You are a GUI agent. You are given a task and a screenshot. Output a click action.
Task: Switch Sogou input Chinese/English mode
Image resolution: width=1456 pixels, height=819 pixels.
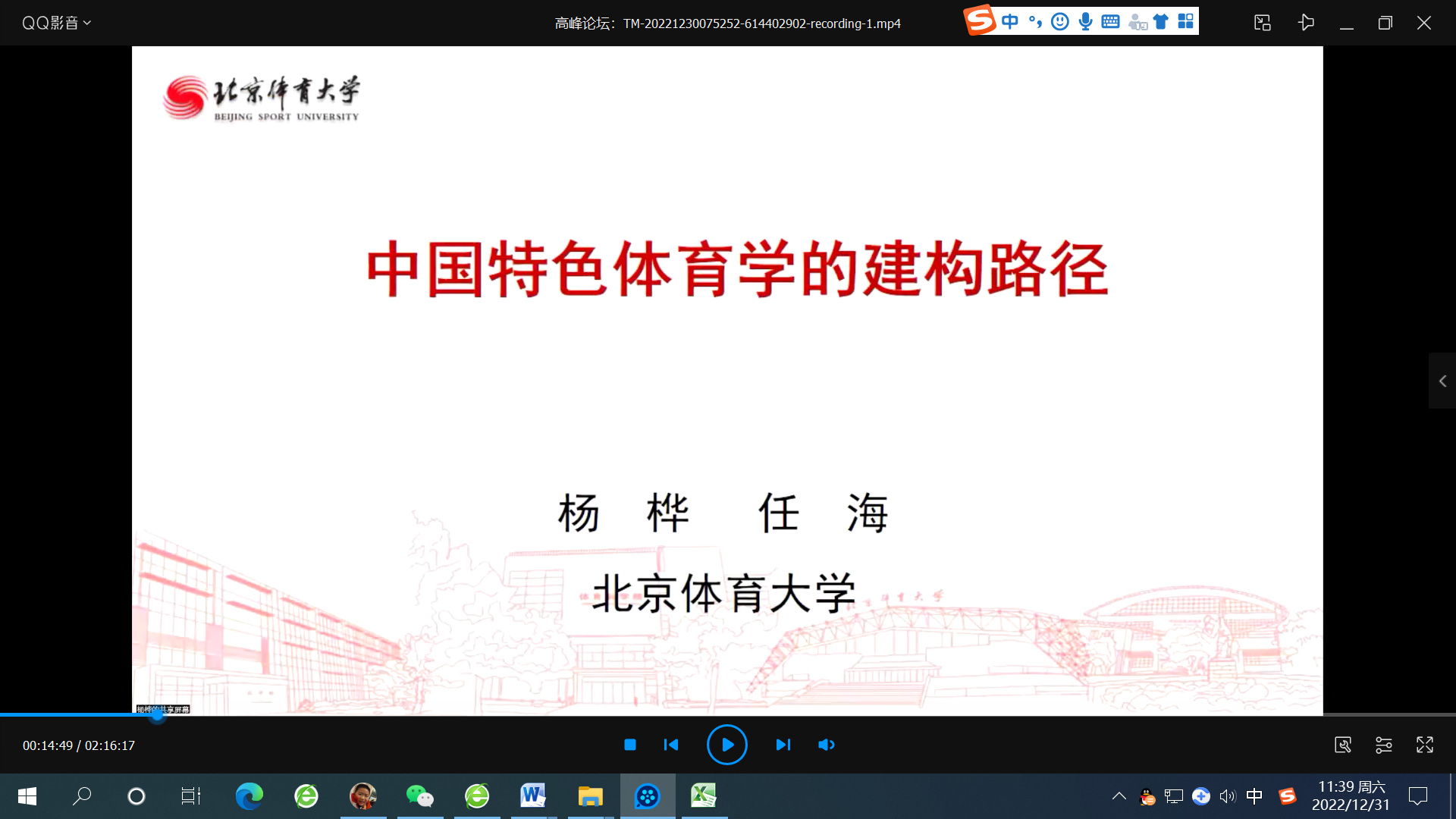[x=1009, y=21]
